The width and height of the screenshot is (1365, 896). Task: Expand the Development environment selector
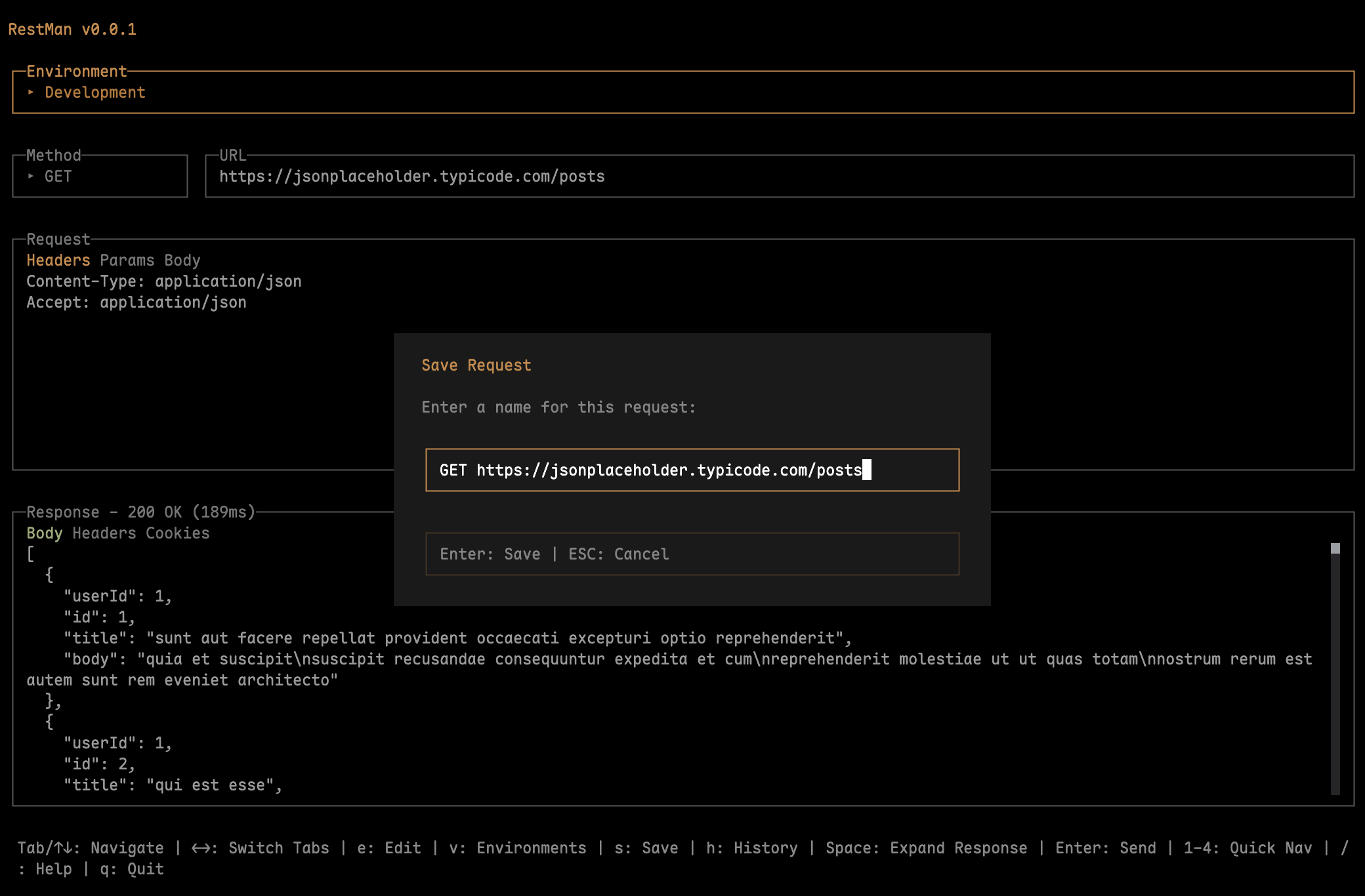click(x=87, y=92)
